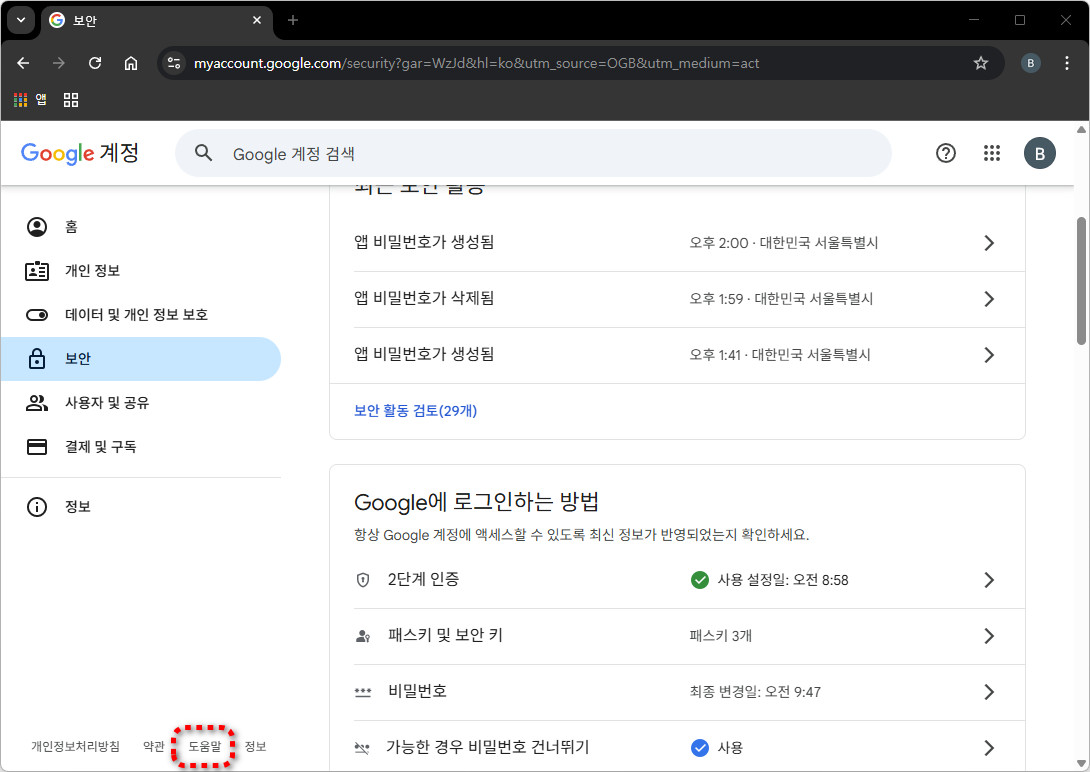Click 보안 활동 검토(29개) link
The image size is (1090, 772).
point(416,411)
